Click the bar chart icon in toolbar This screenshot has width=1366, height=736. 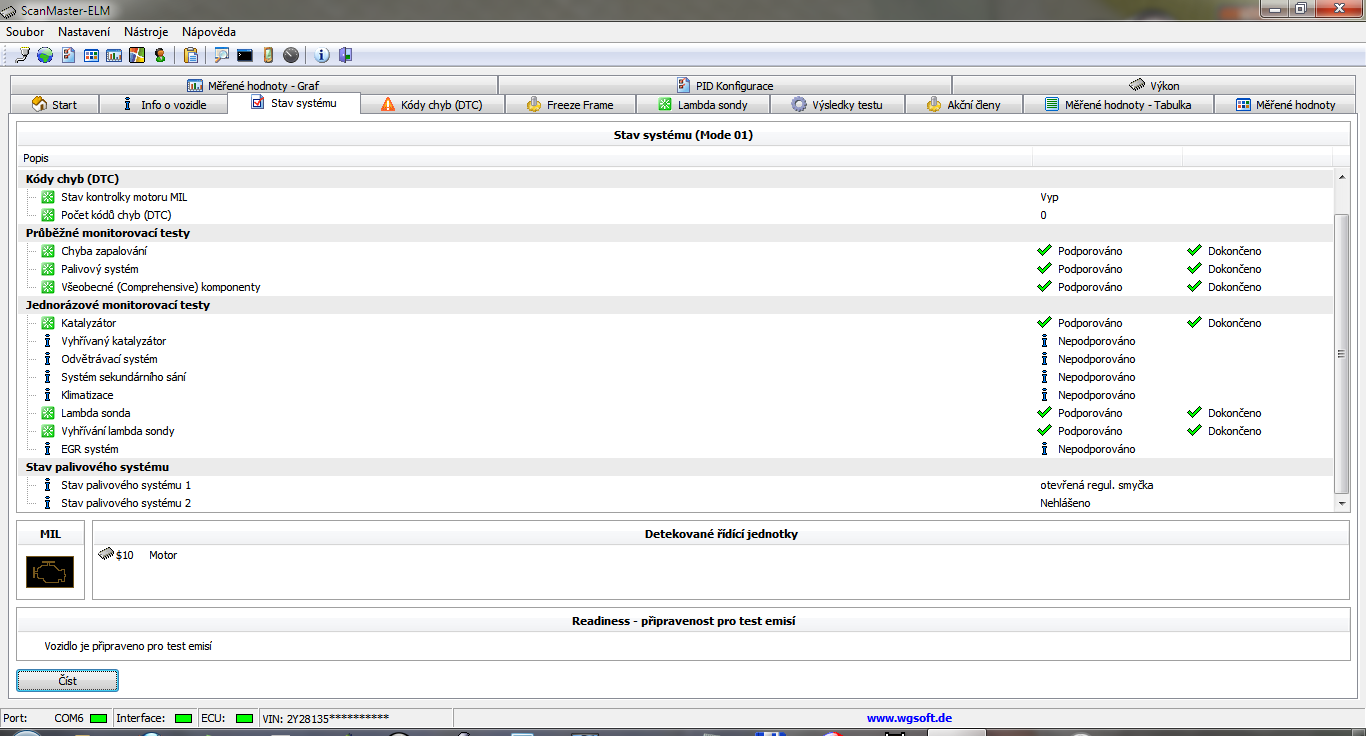click(114, 56)
